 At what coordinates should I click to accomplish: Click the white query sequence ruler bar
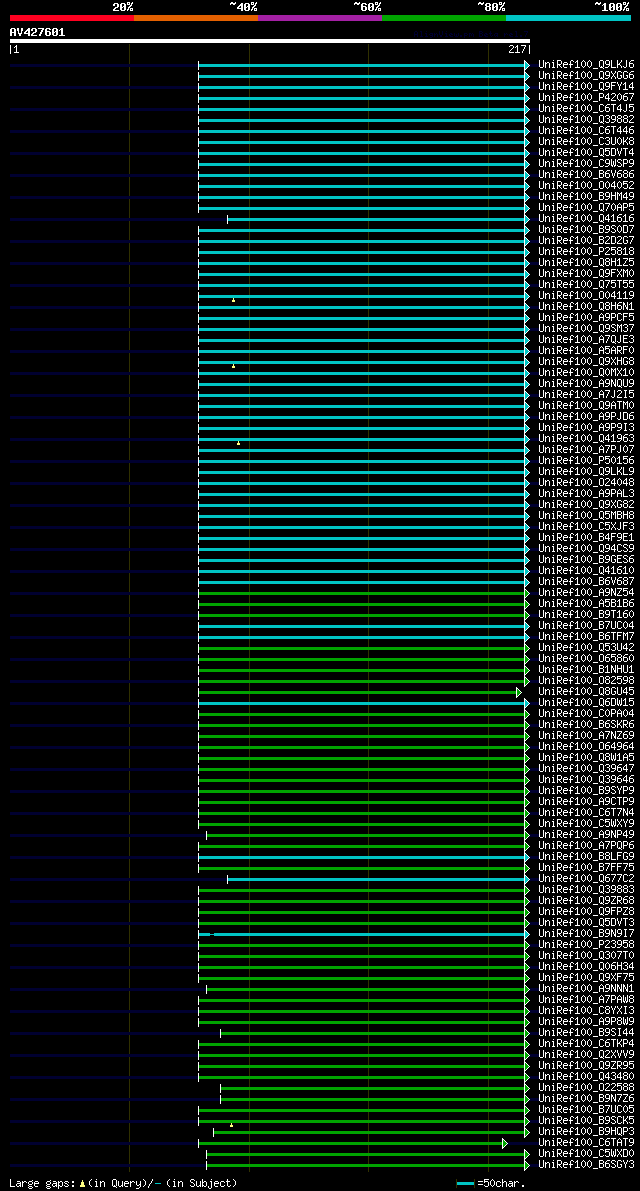pos(270,41)
